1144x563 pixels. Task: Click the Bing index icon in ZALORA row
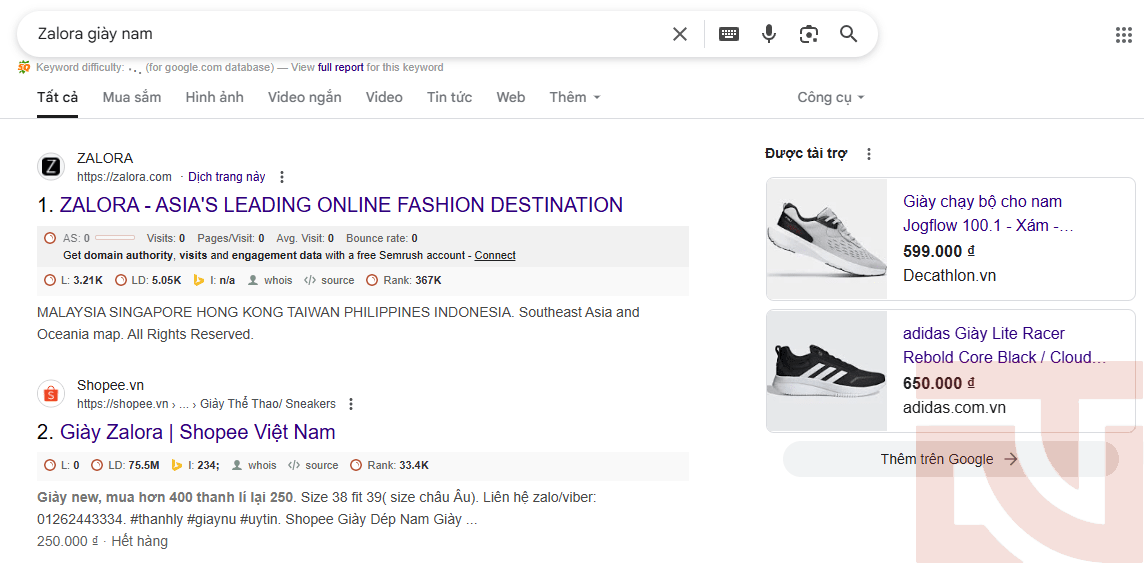(x=198, y=280)
